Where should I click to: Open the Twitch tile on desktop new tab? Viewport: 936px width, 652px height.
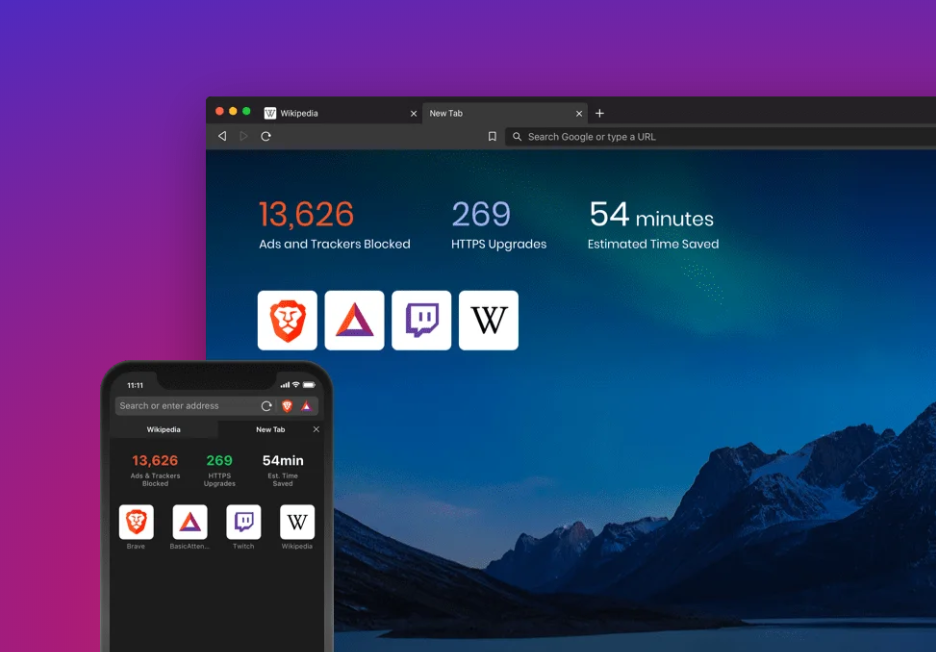click(421, 320)
